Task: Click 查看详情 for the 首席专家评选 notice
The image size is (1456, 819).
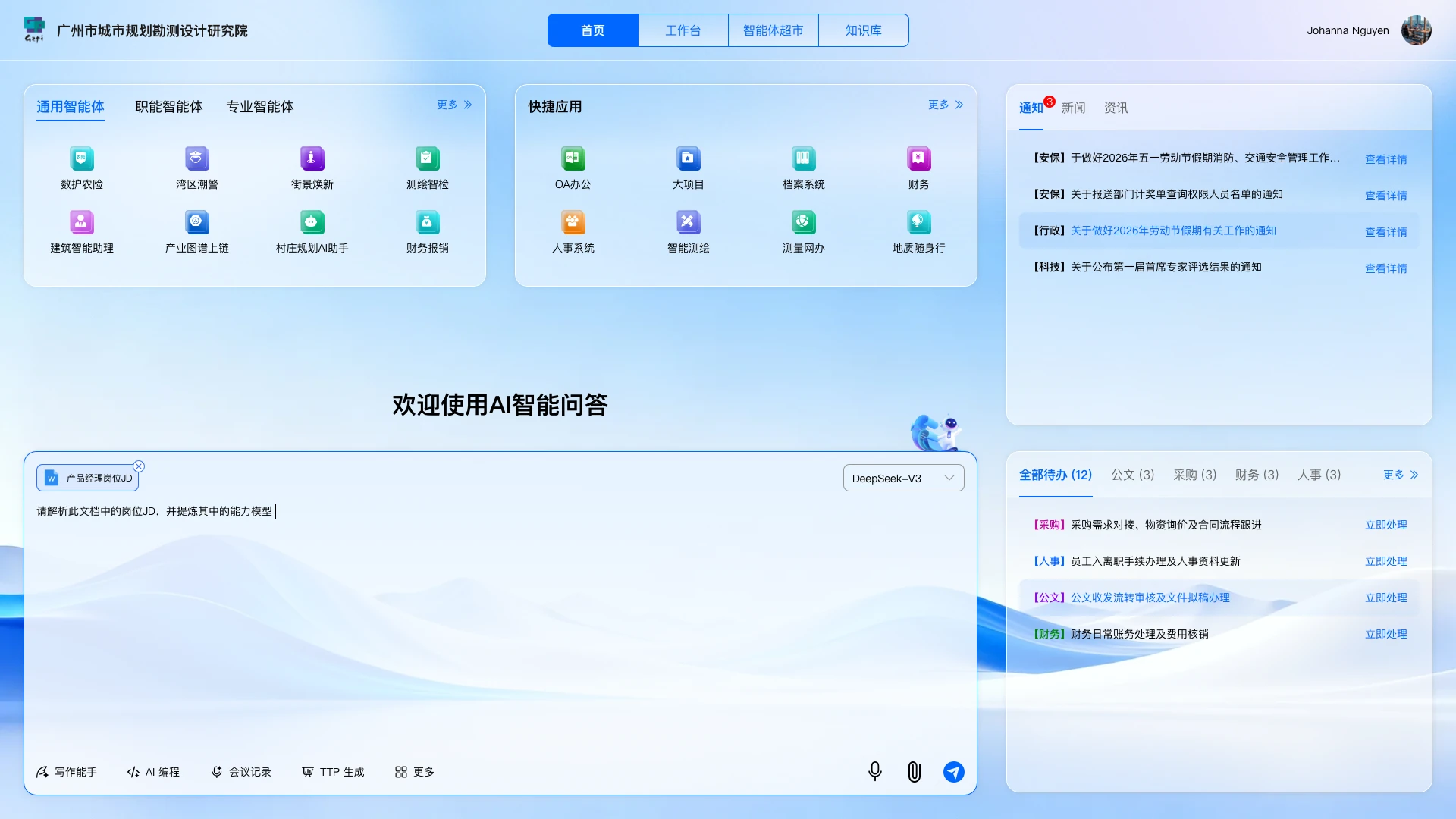Action: pyautogui.click(x=1386, y=268)
